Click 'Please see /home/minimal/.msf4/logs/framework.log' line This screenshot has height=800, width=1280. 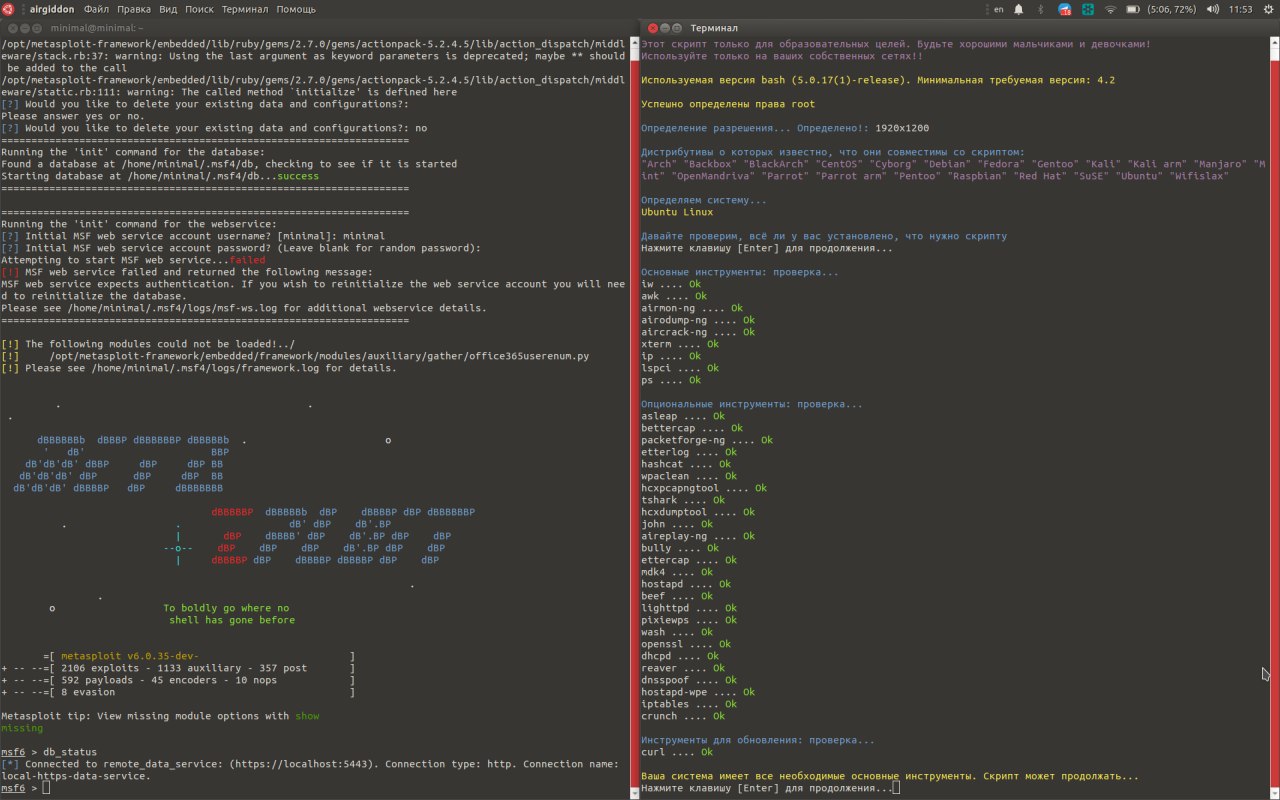198,368
